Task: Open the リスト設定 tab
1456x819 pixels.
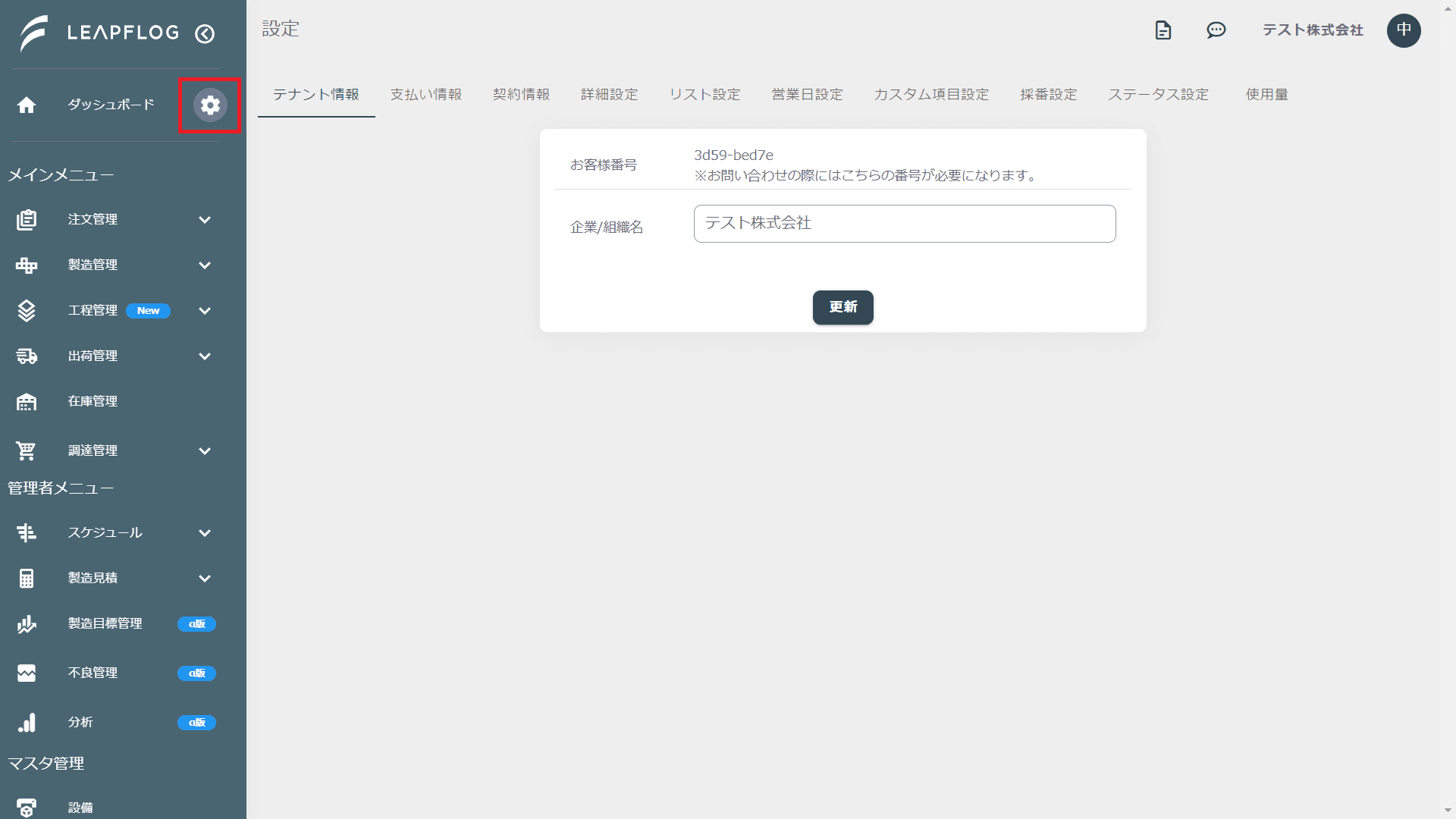Action: [x=704, y=95]
